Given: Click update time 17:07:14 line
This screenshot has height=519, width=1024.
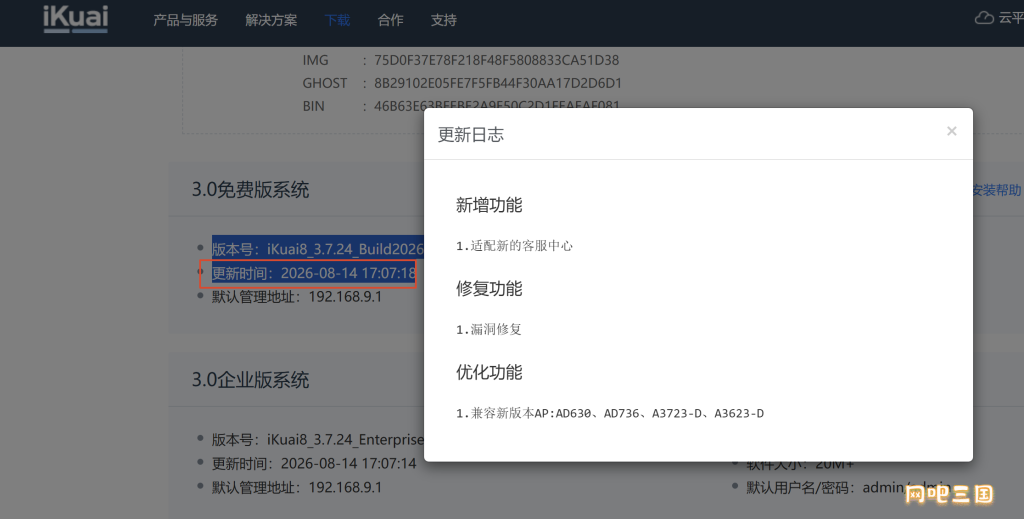Looking at the screenshot, I should pos(313,464).
